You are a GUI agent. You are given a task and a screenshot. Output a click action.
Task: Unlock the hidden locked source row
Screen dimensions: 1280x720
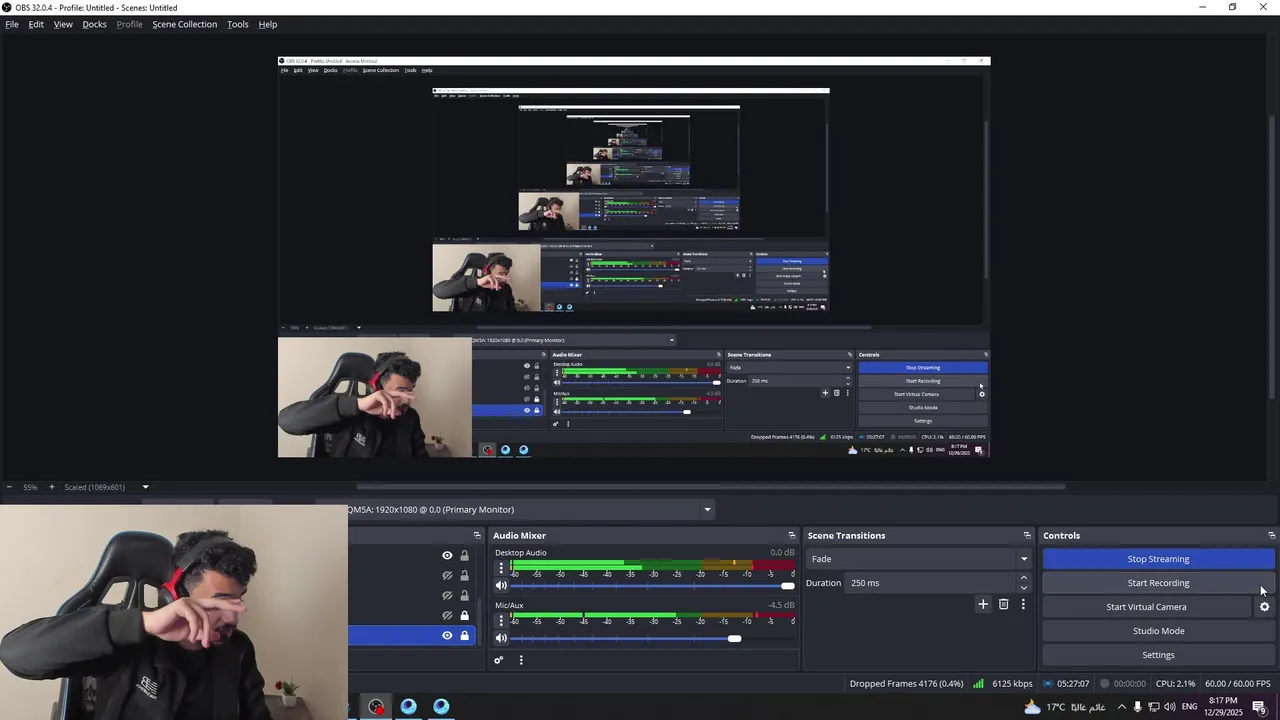(x=464, y=616)
